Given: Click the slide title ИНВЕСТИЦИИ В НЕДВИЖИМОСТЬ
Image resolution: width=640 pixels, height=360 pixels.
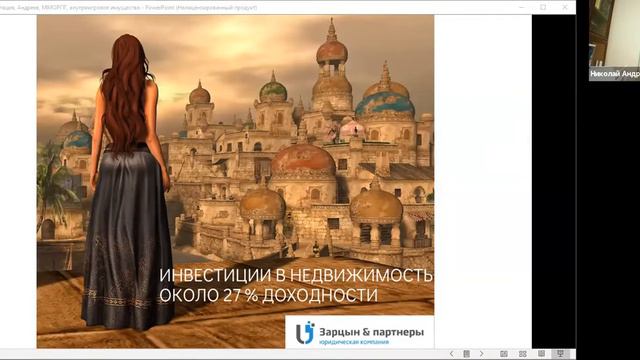Looking at the screenshot, I should (x=296, y=276).
